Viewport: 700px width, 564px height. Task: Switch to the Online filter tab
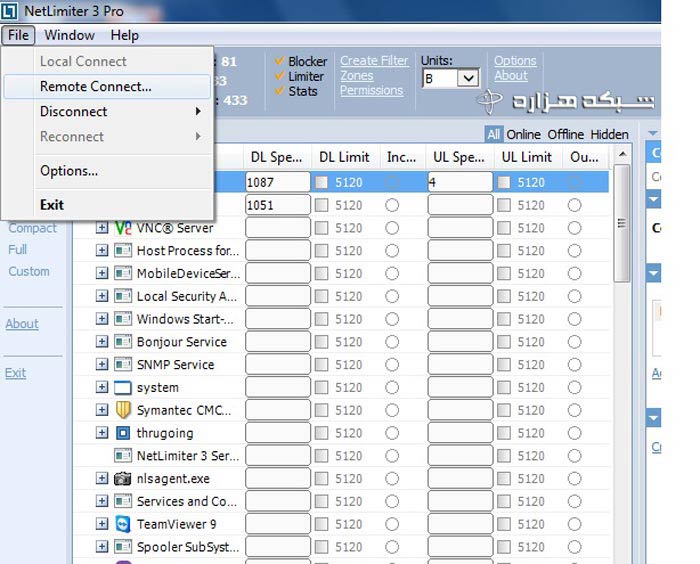point(523,134)
